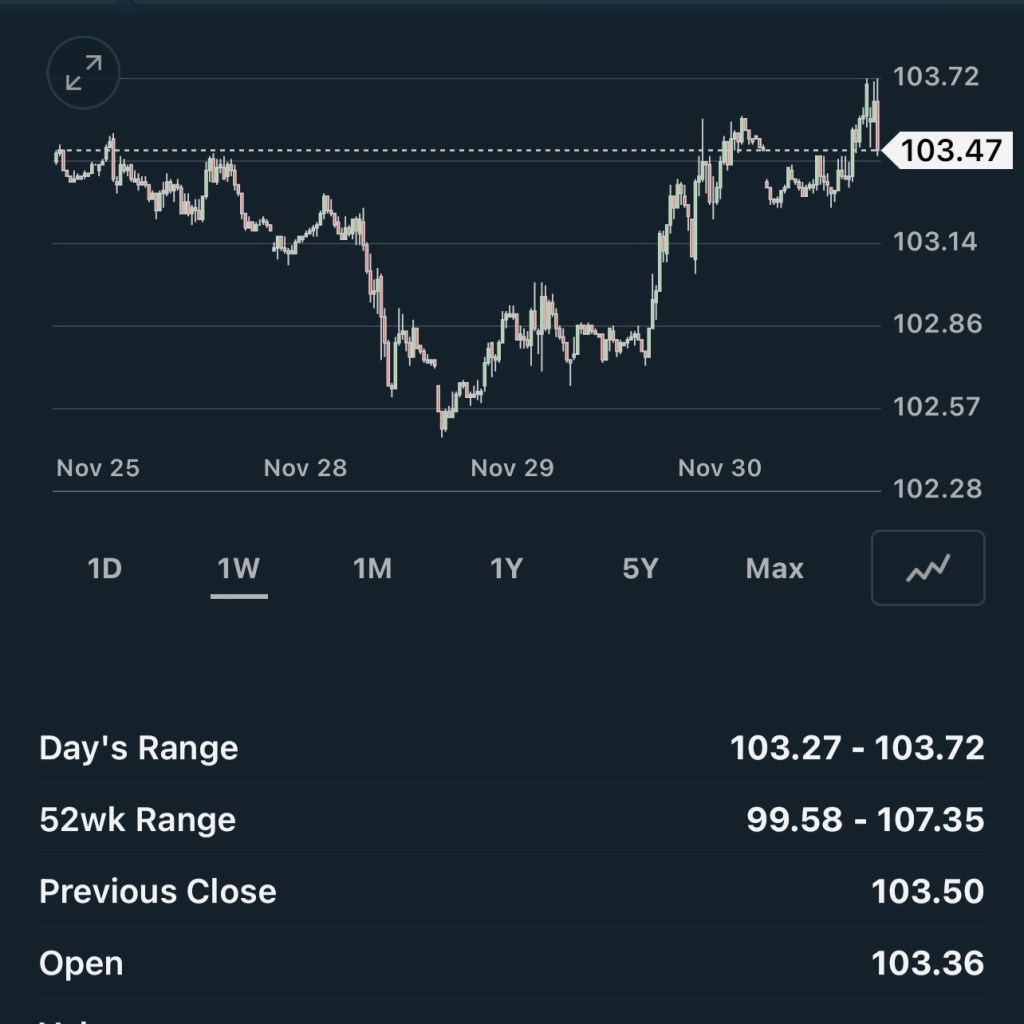Tap the Nov 28 date label
Image resolution: width=1024 pixels, height=1024 pixels.
(x=305, y=468)
